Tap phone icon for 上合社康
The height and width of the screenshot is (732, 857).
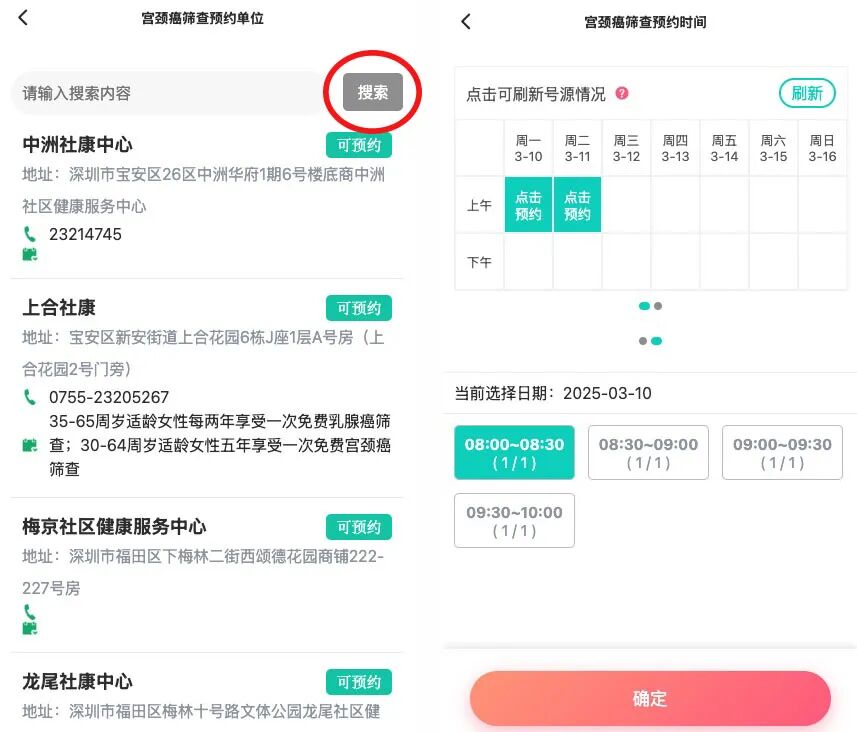[x=30, y=397]
